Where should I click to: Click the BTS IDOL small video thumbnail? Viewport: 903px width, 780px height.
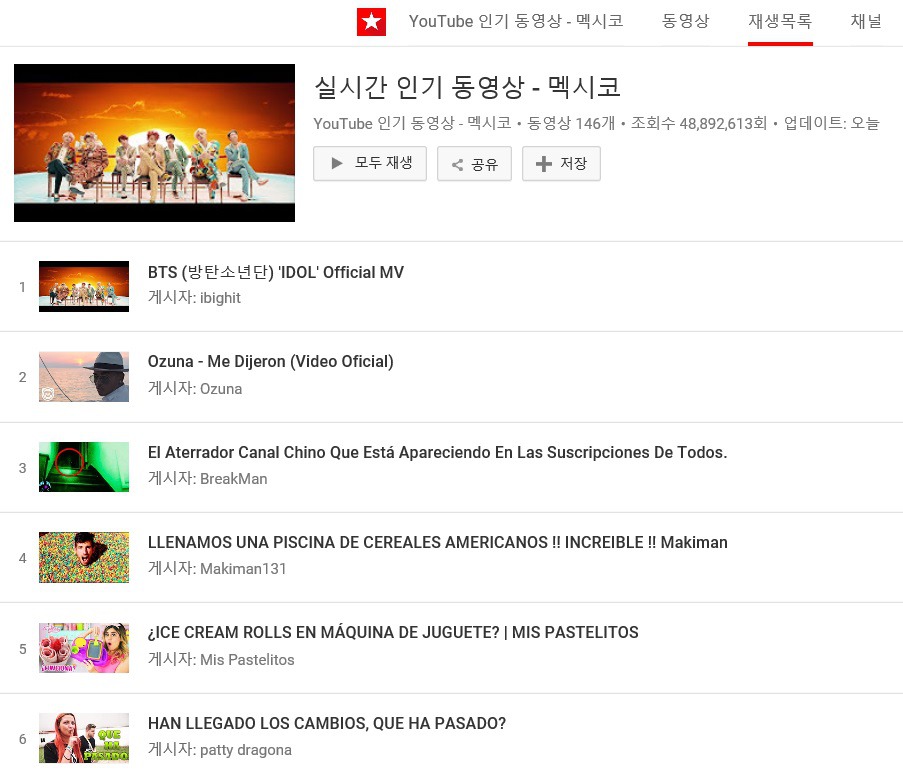point(84,286)
